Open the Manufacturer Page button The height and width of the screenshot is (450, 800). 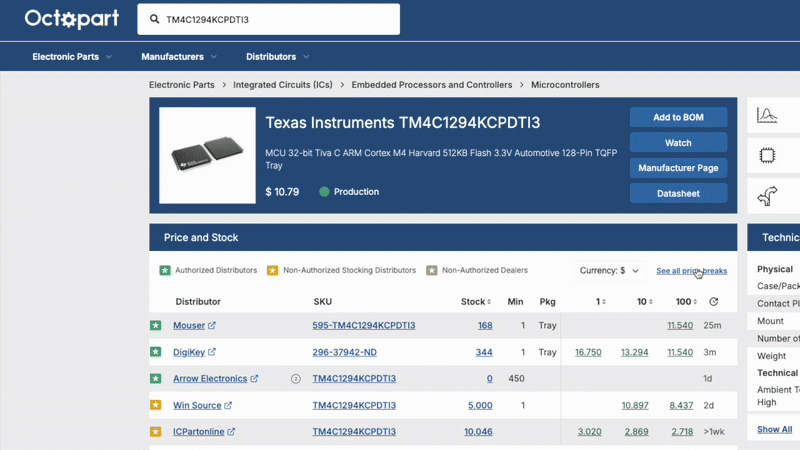[x=678, y=168]
